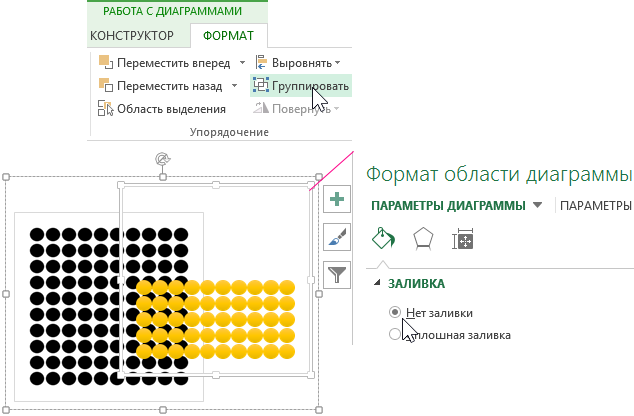
Task: Open the Выровнять dropdown
Action: pyautogui.click(x=298, y=63)
